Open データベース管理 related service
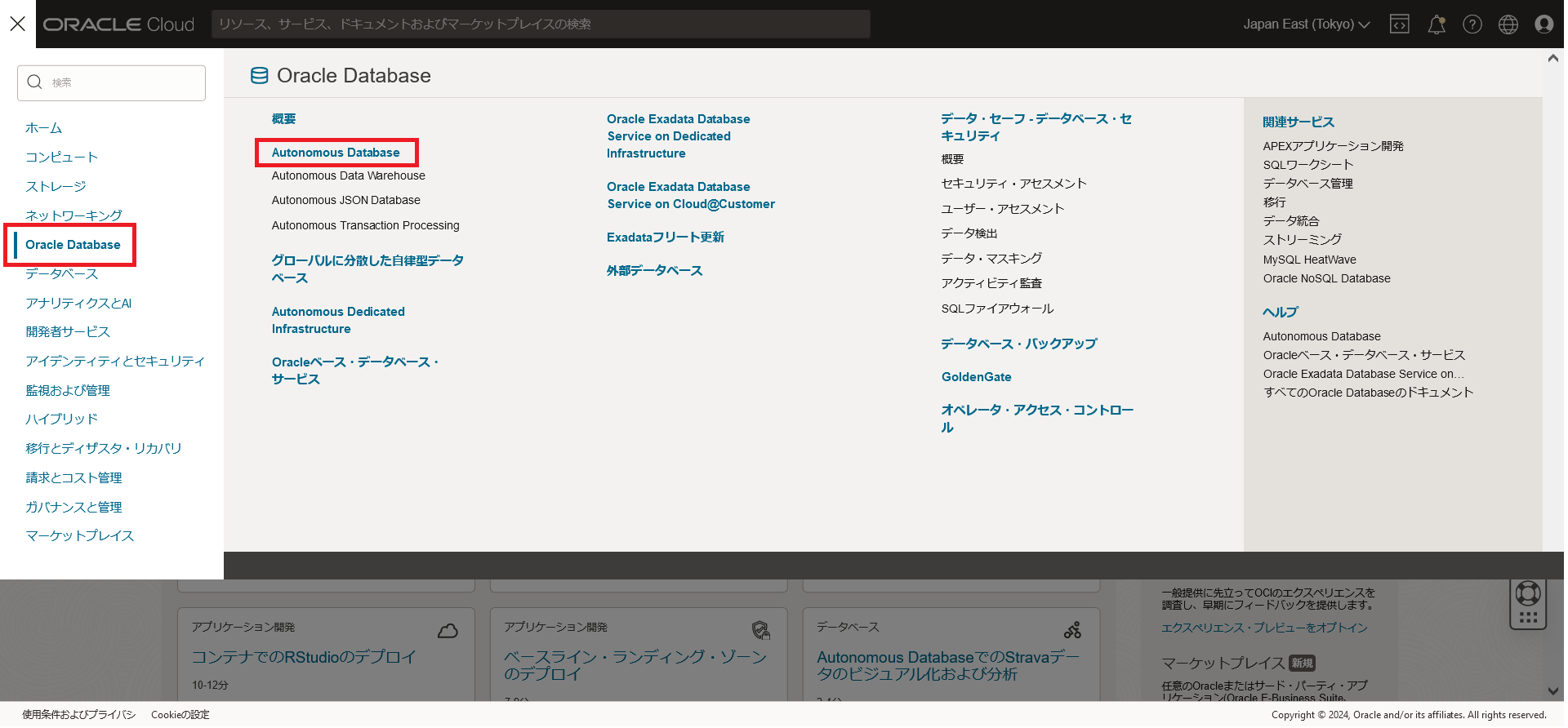Screen dimensions: 1568x728 [1308, 184]
